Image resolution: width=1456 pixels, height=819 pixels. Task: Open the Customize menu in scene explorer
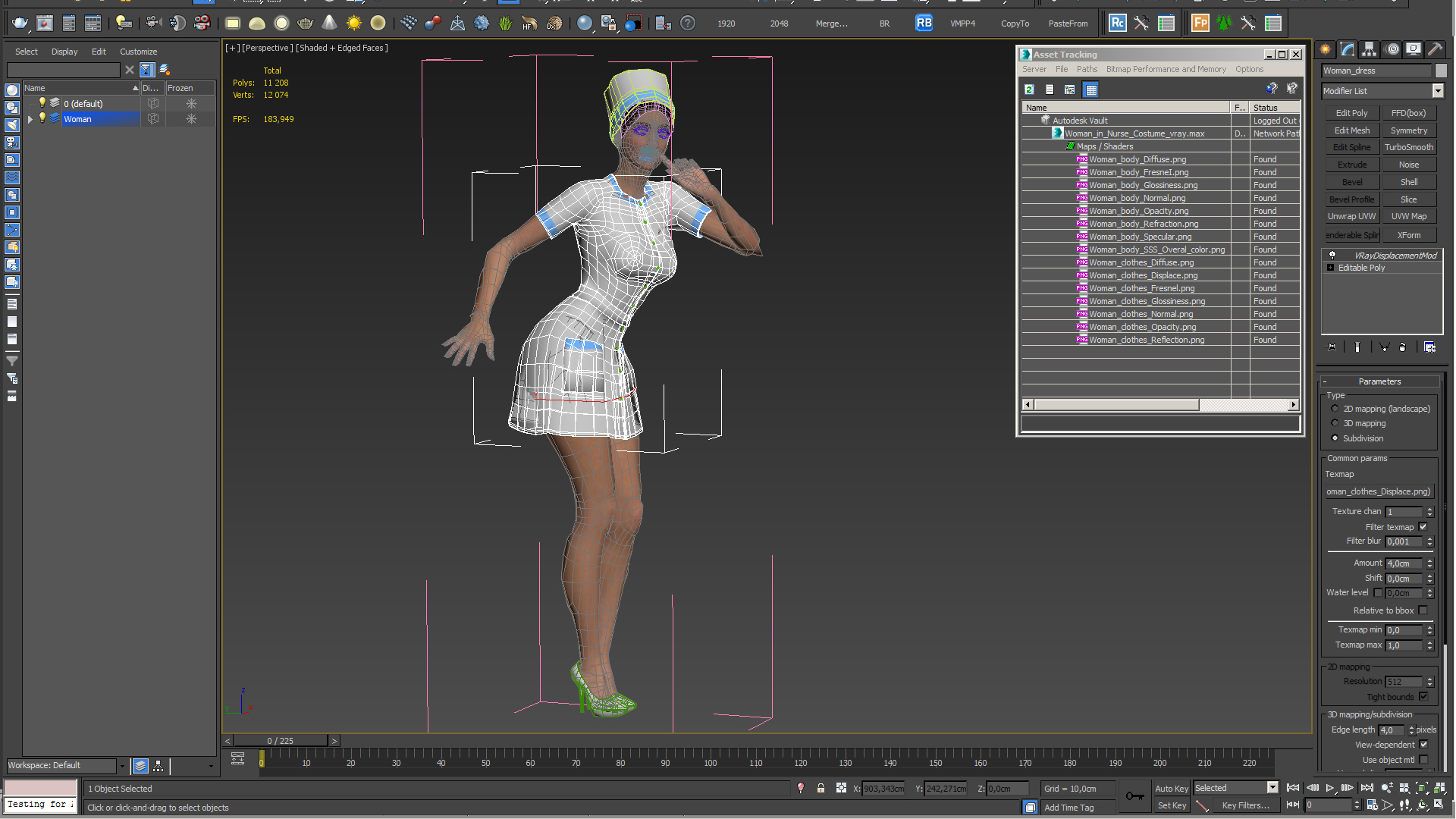[x=138, y=52]
